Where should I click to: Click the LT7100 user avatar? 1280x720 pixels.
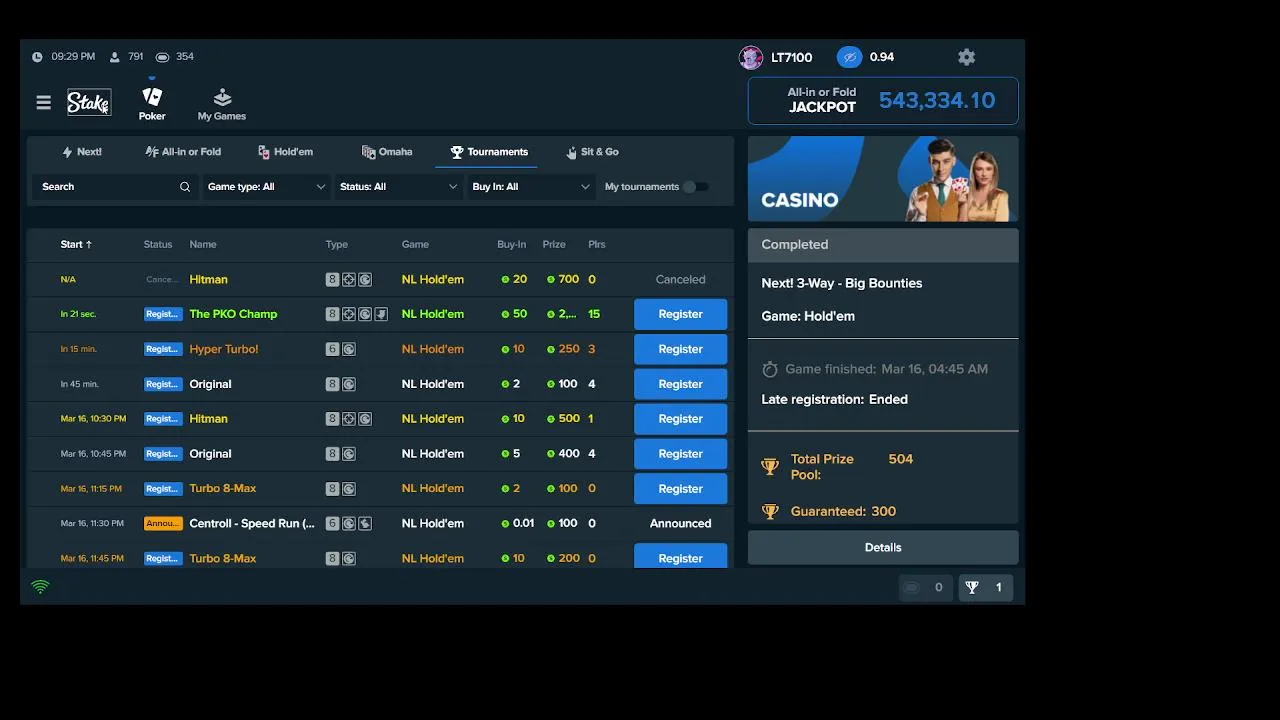751,57
